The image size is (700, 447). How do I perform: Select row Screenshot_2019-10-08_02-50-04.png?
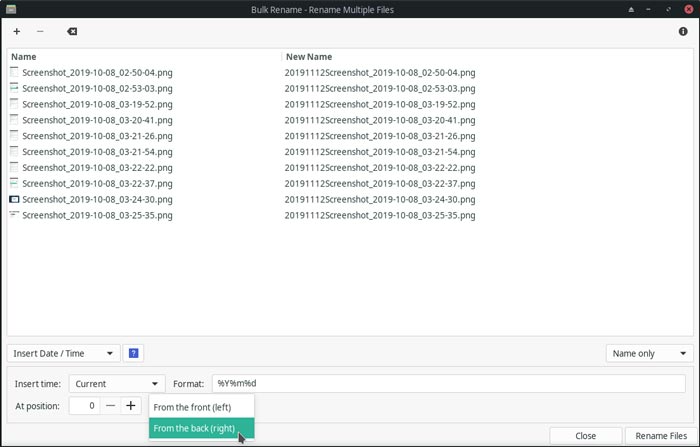click(350, 72)
